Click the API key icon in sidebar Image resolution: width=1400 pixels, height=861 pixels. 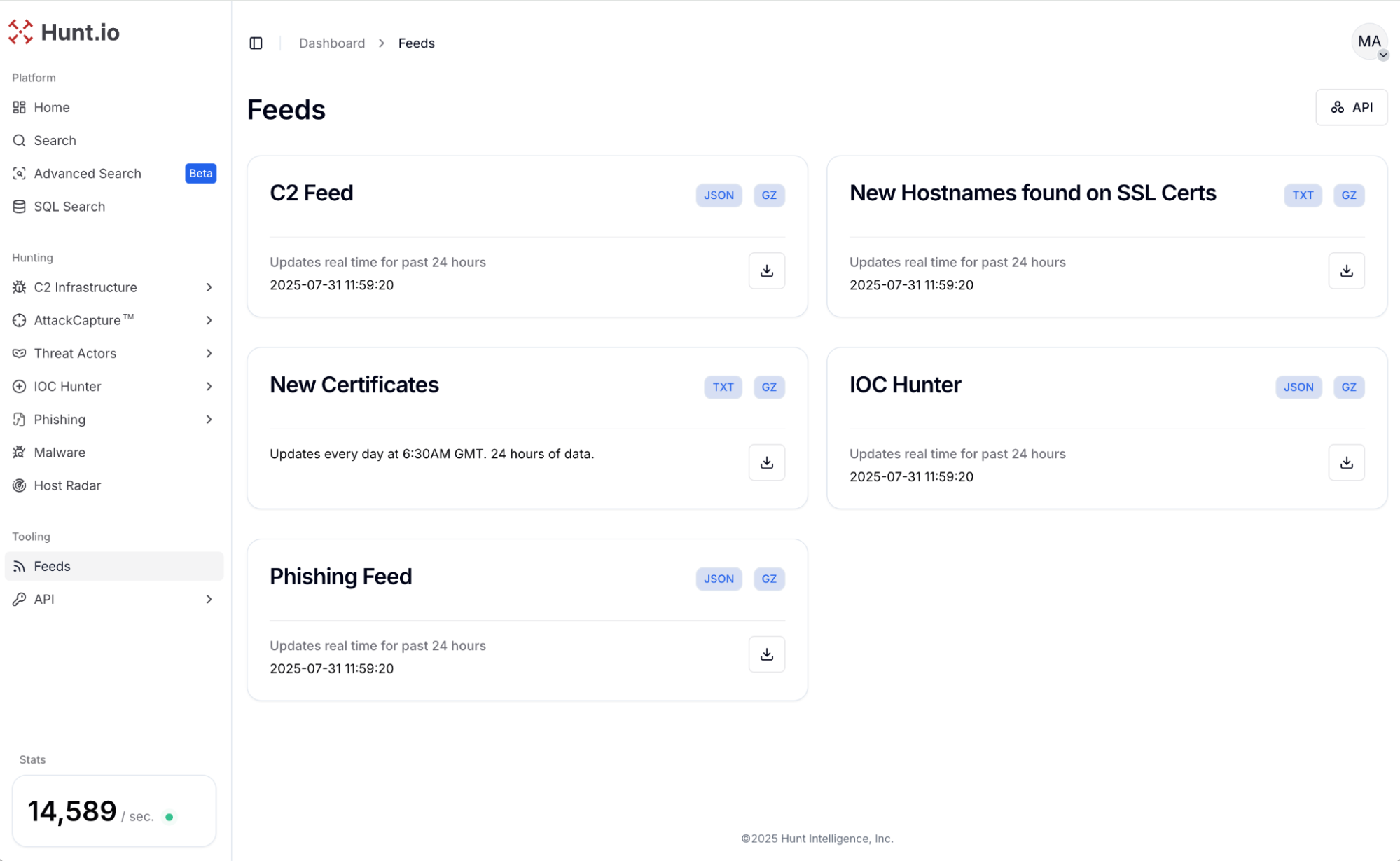click(x=19, y=599)
